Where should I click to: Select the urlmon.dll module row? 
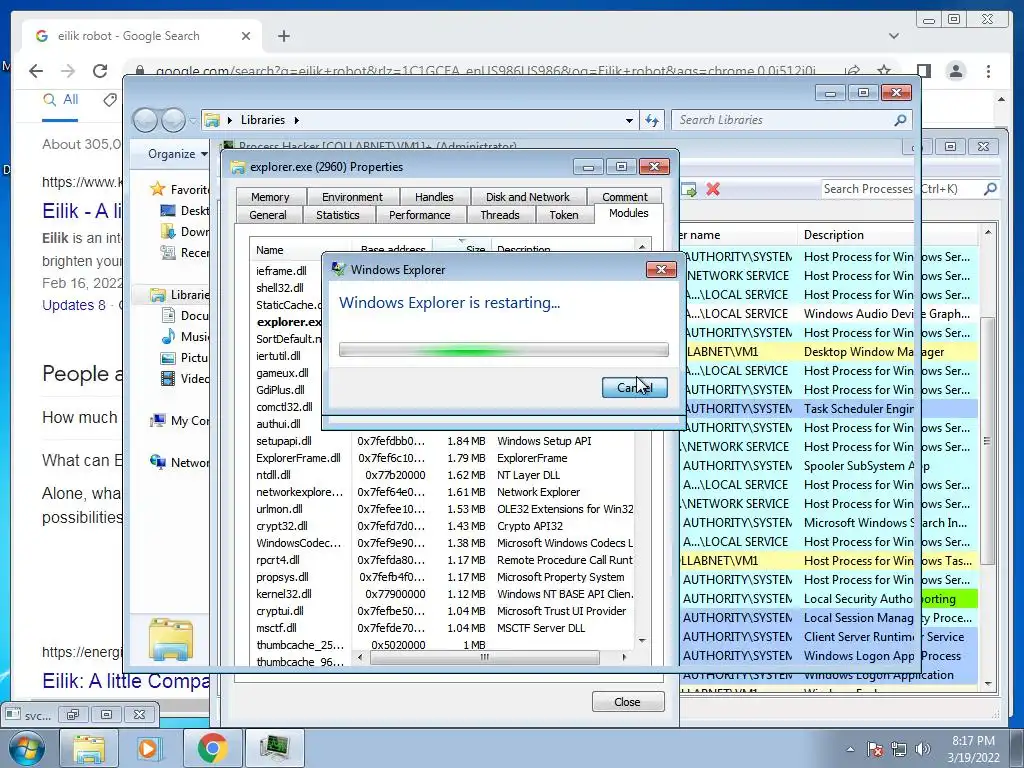click(442, 509)
